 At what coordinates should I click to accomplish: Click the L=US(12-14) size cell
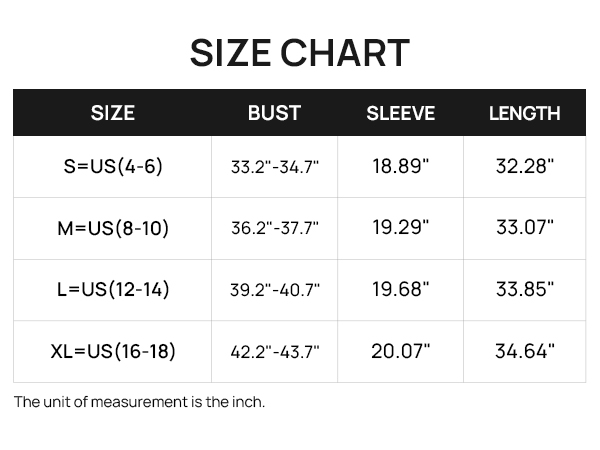pos(113,290)
